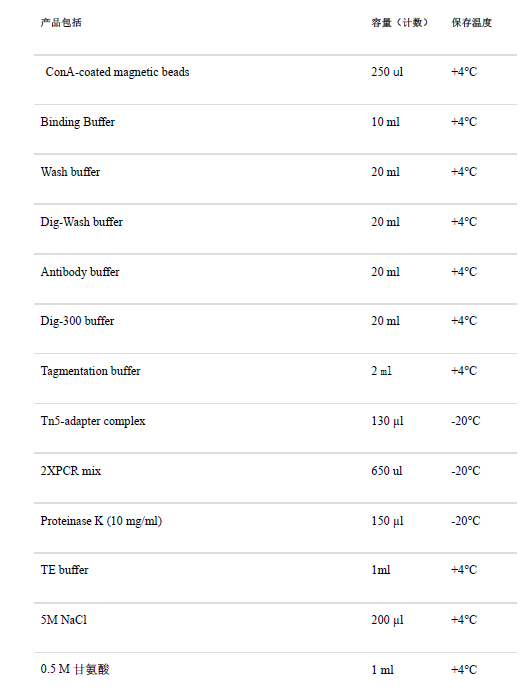
Task: Select the Tn5-adapter complex entry
Action: click(x=93, y=421)
